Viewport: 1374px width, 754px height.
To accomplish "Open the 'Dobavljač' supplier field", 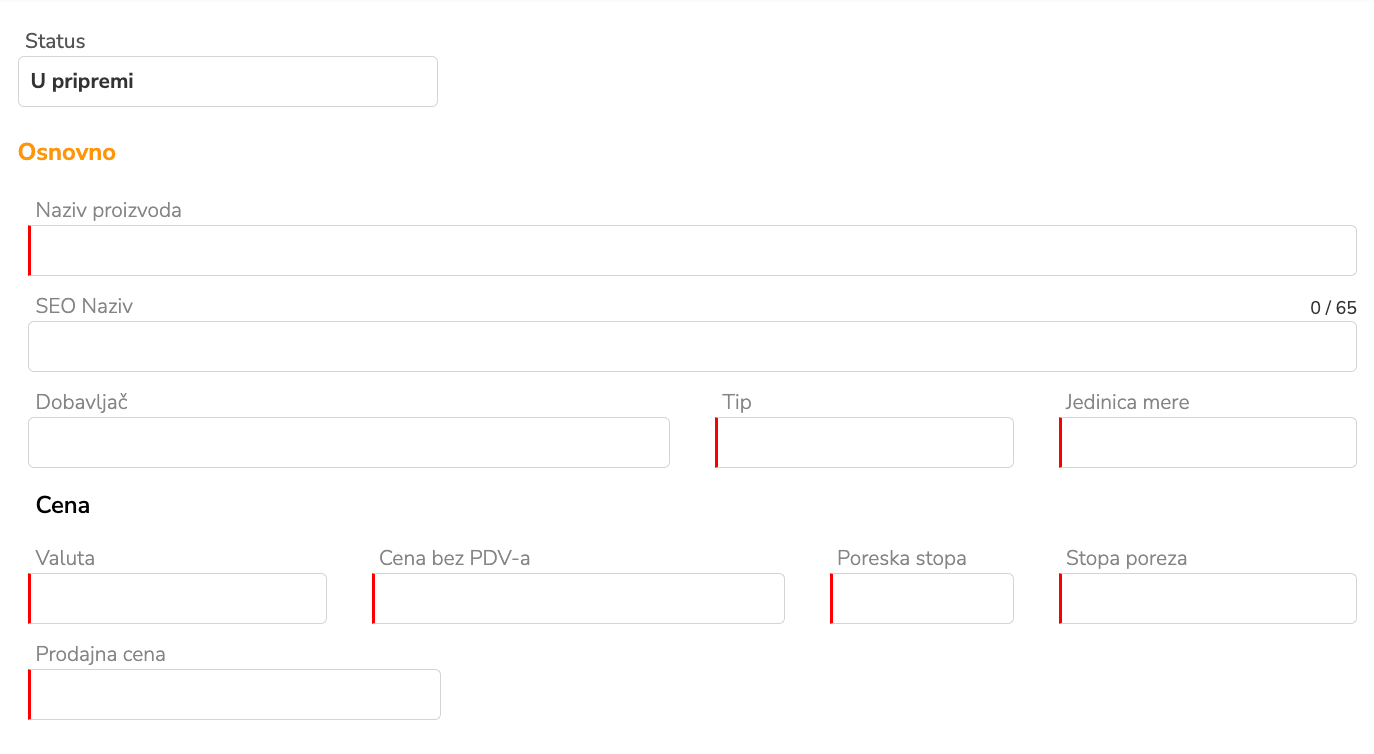I will 349,443.
